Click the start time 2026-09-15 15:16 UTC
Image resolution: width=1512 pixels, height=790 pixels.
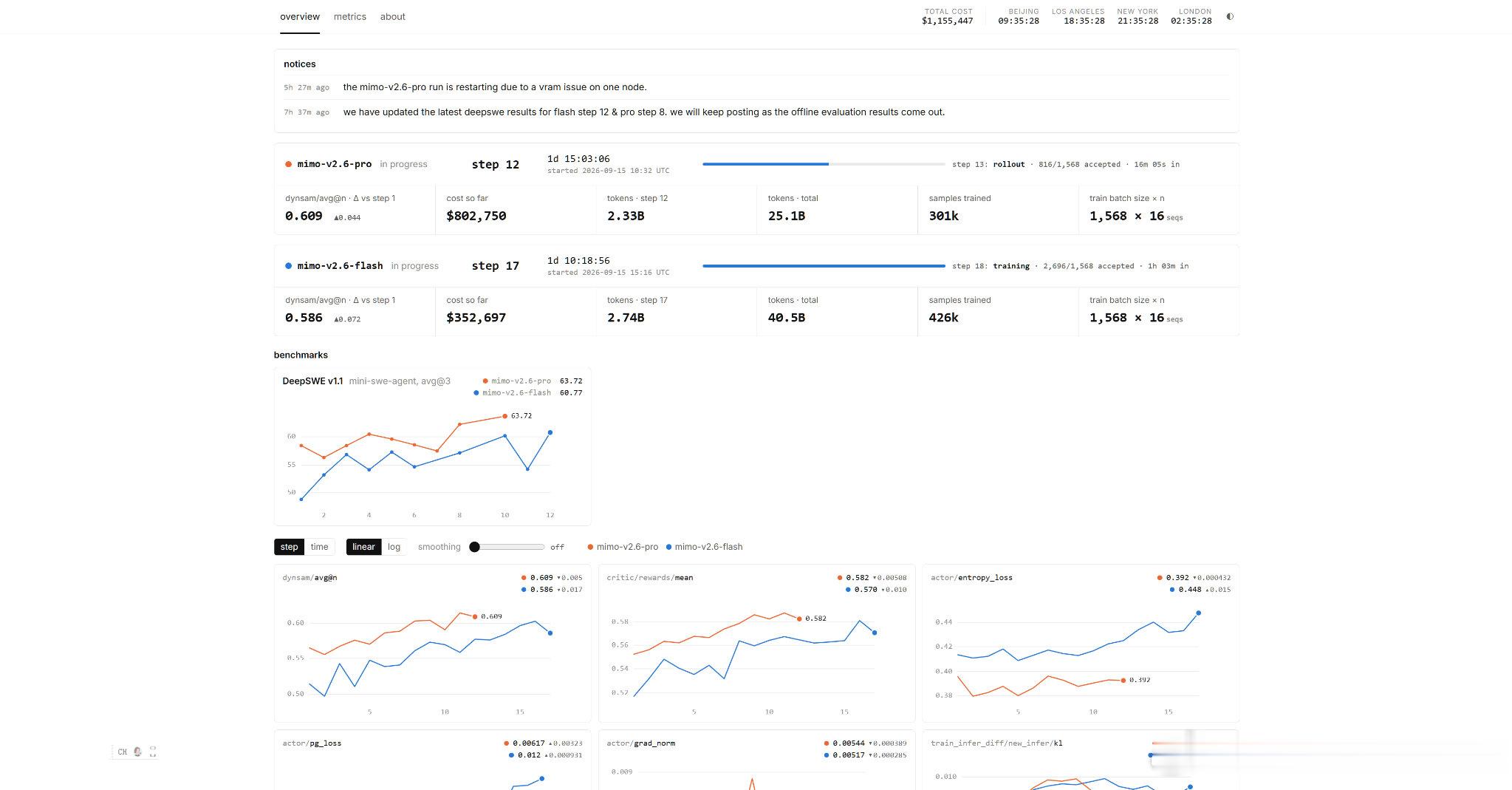coord(609,273)
